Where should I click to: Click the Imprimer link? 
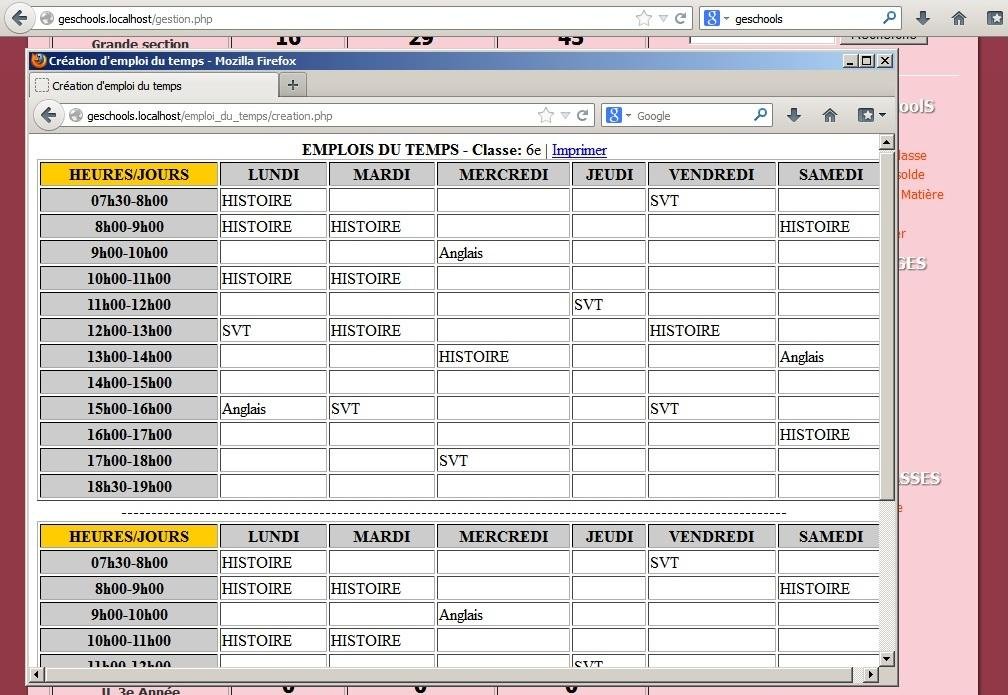pos(579,150)
